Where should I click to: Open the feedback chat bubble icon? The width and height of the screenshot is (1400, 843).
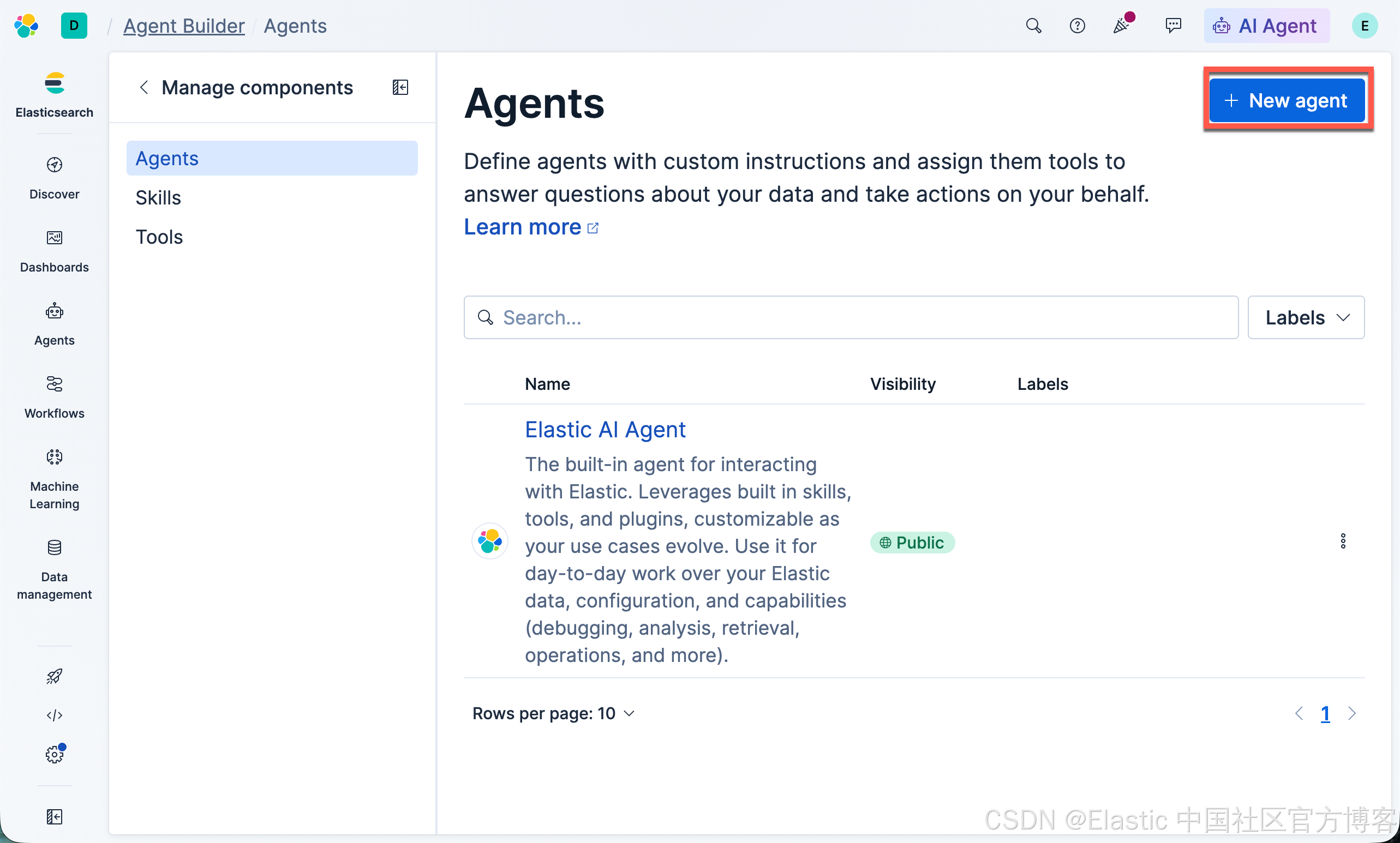point(1172,26)
